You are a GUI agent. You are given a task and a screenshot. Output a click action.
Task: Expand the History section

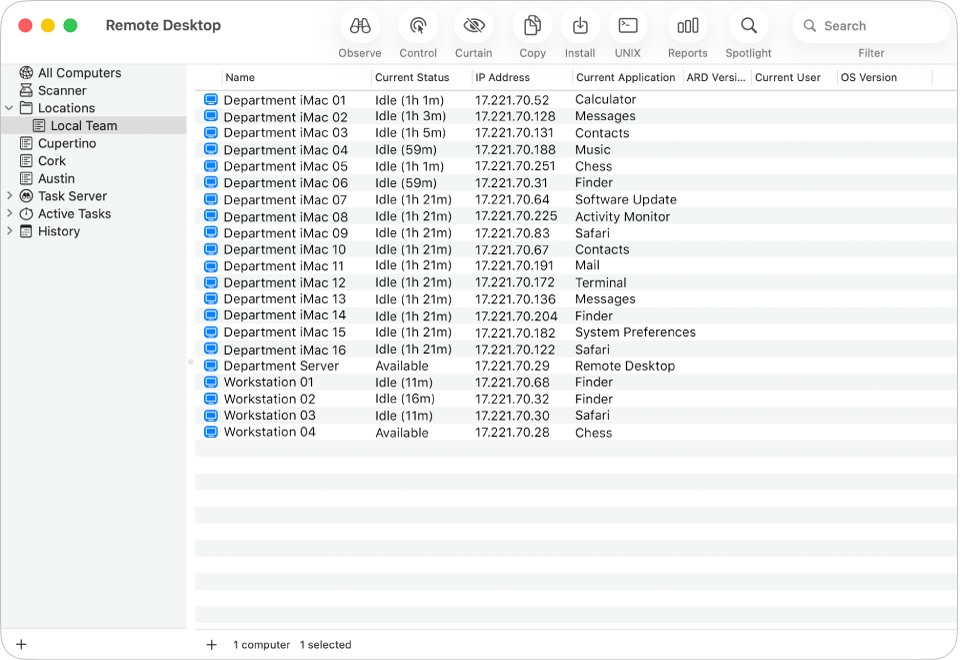click(x=8, y=231)
